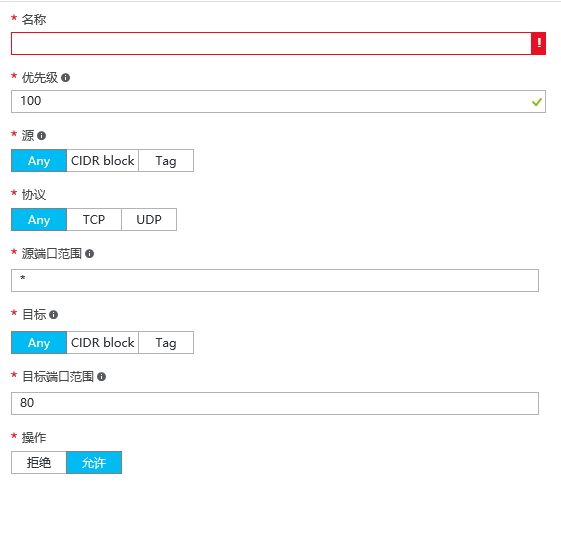561x540 pixels.
Task: Select CIDR block for the 目标 destination
Action: click(x=102, y=342)
